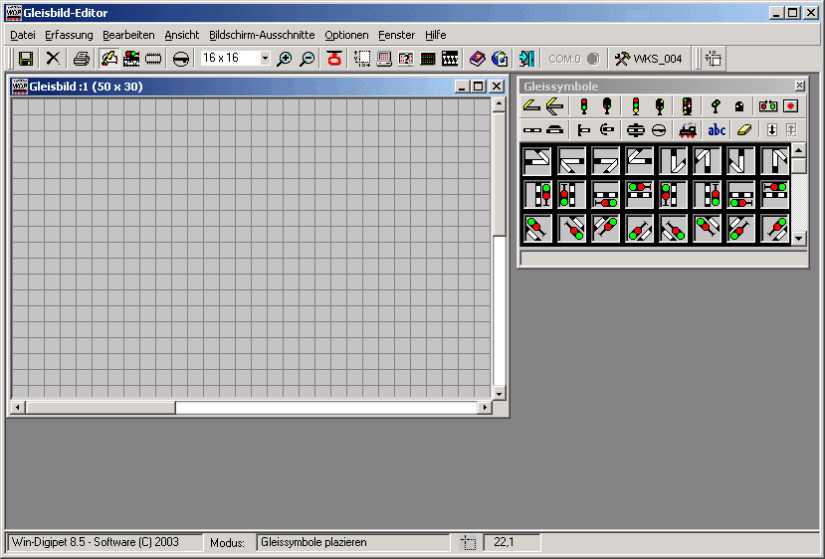
Task: Select the lit red-green two-light signal category
Action: 583,106
